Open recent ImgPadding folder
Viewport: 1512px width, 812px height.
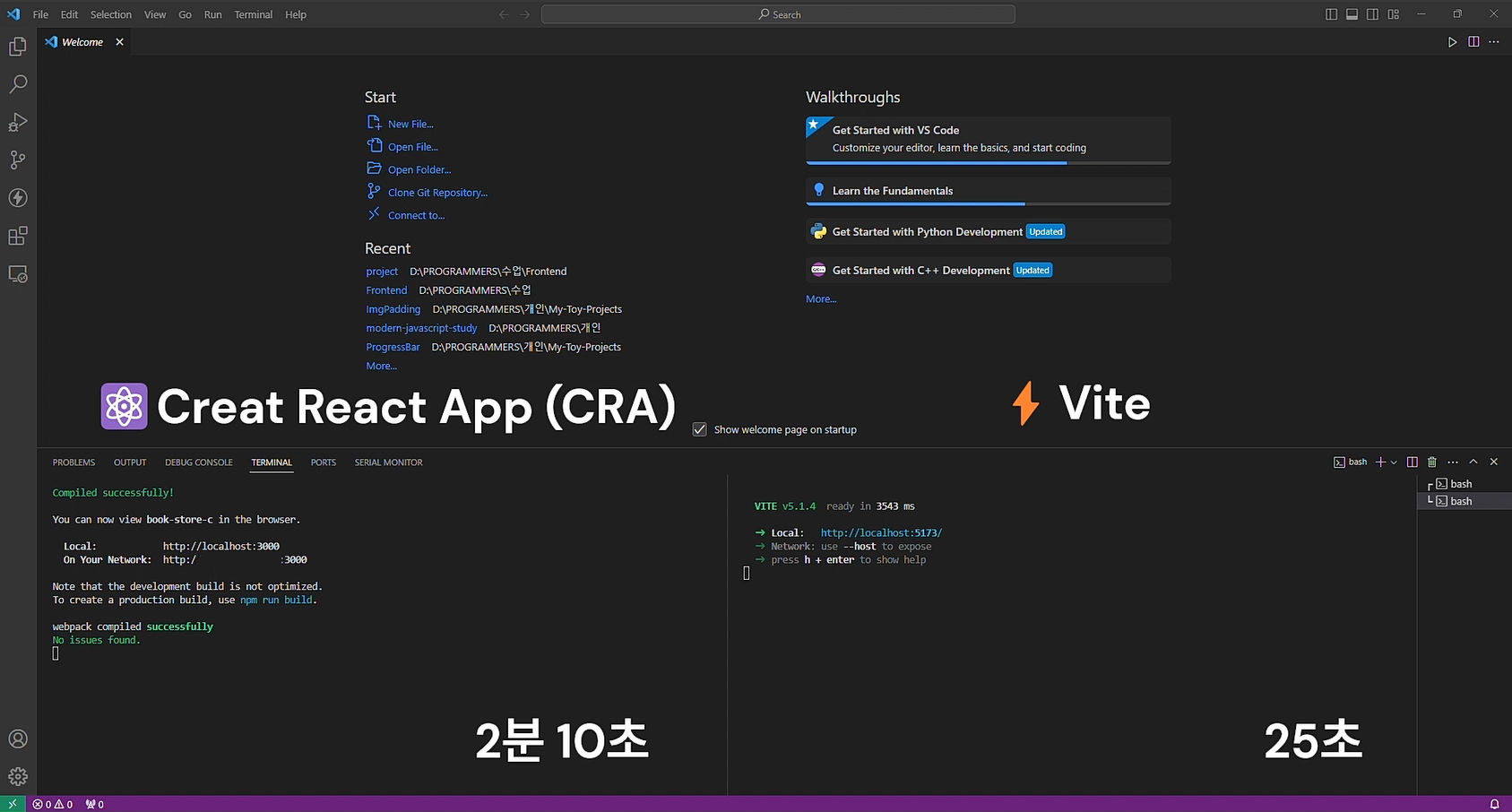tap(393, 309)
